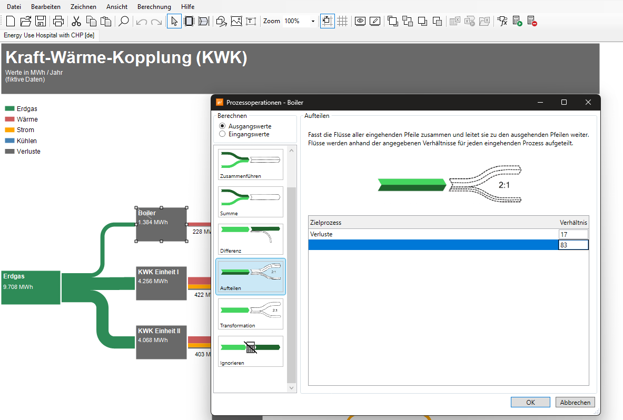Select the pointer arrow tool

click(x=174, y=21)
